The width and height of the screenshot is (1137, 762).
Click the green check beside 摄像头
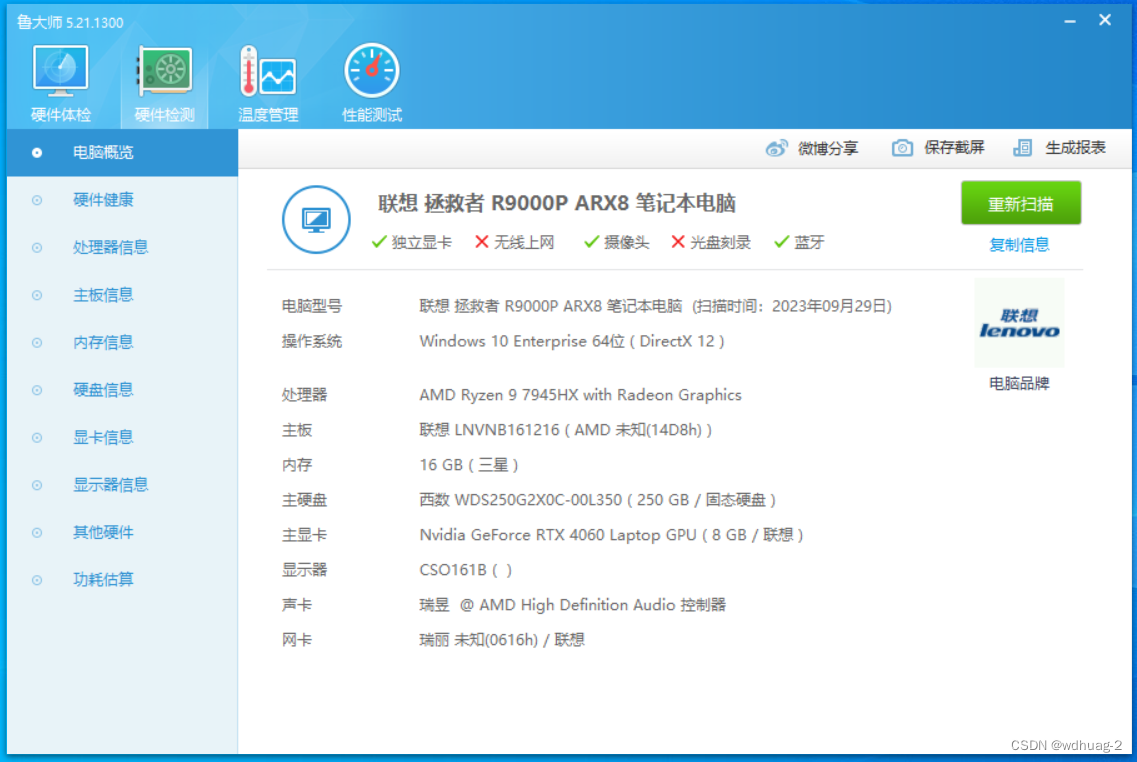591,242
